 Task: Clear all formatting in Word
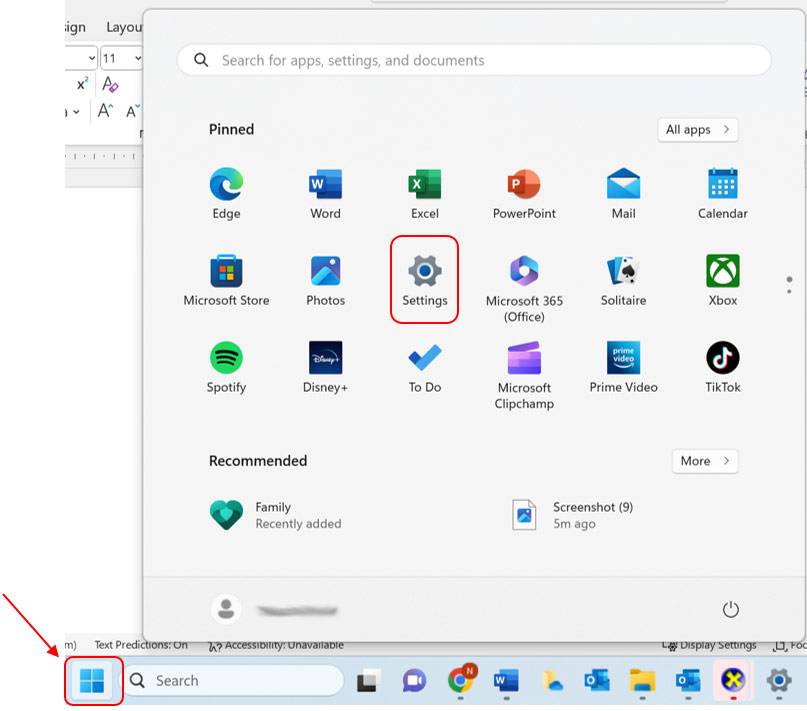coord(110,84)
